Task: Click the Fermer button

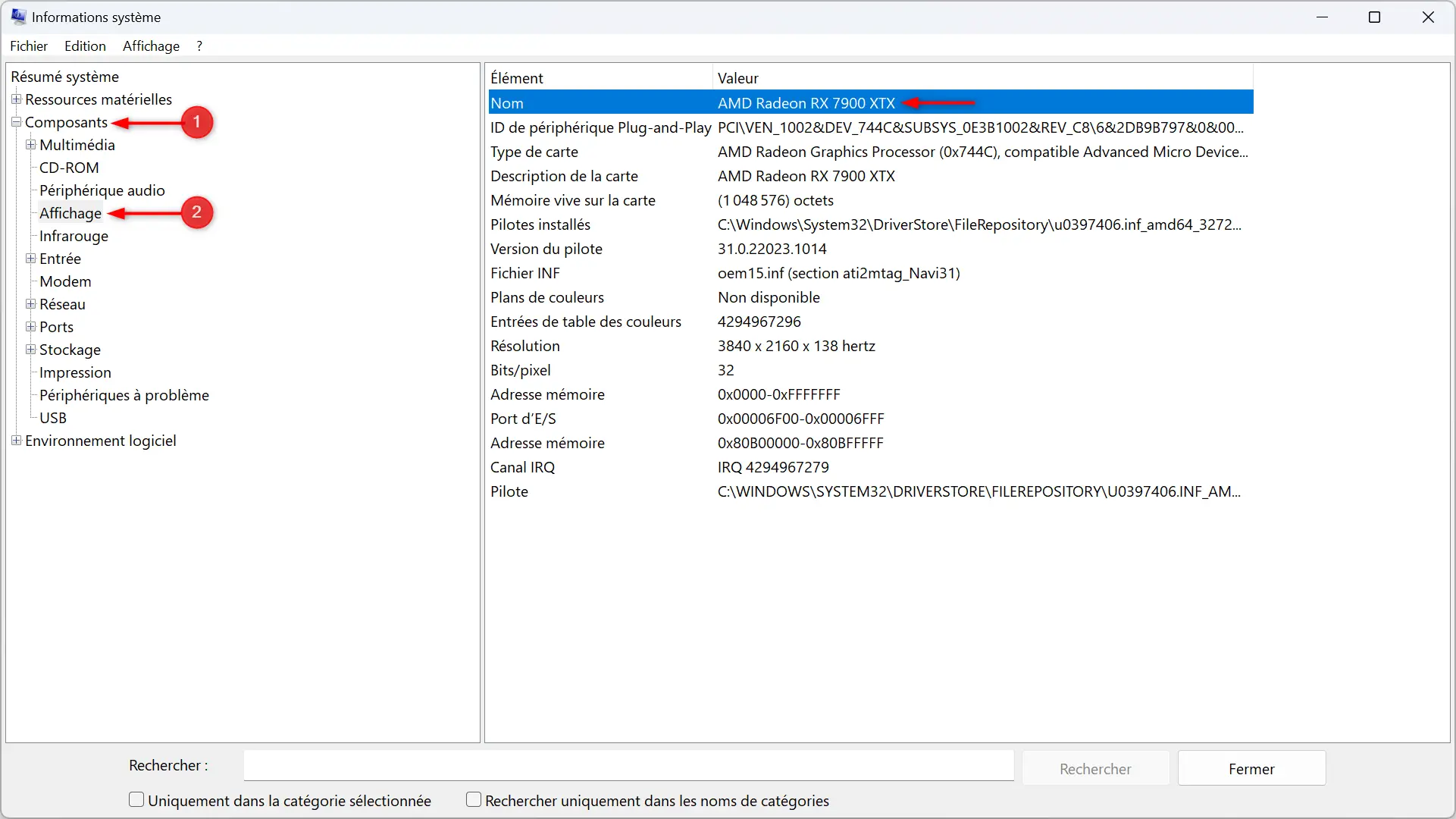Action: click(x=1251, y=769)
